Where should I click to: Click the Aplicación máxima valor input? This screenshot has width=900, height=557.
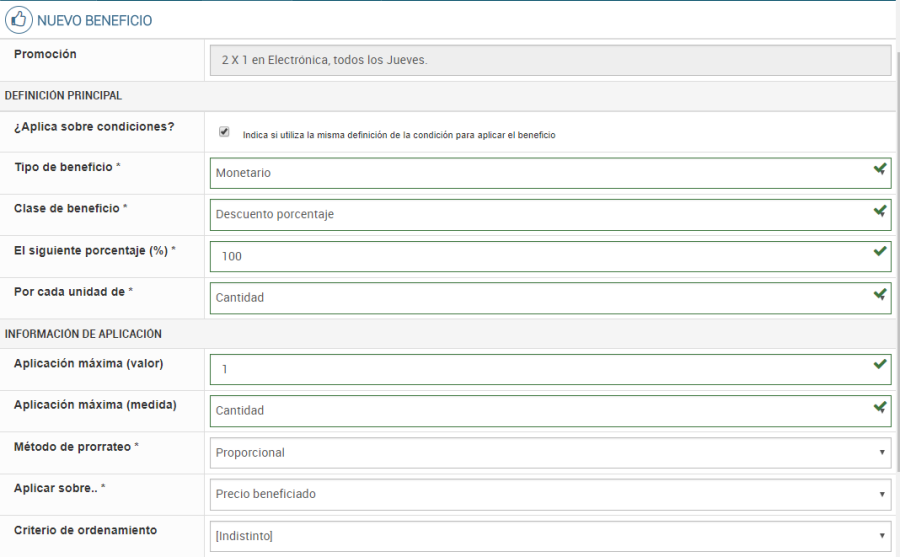tap(540, 370)
